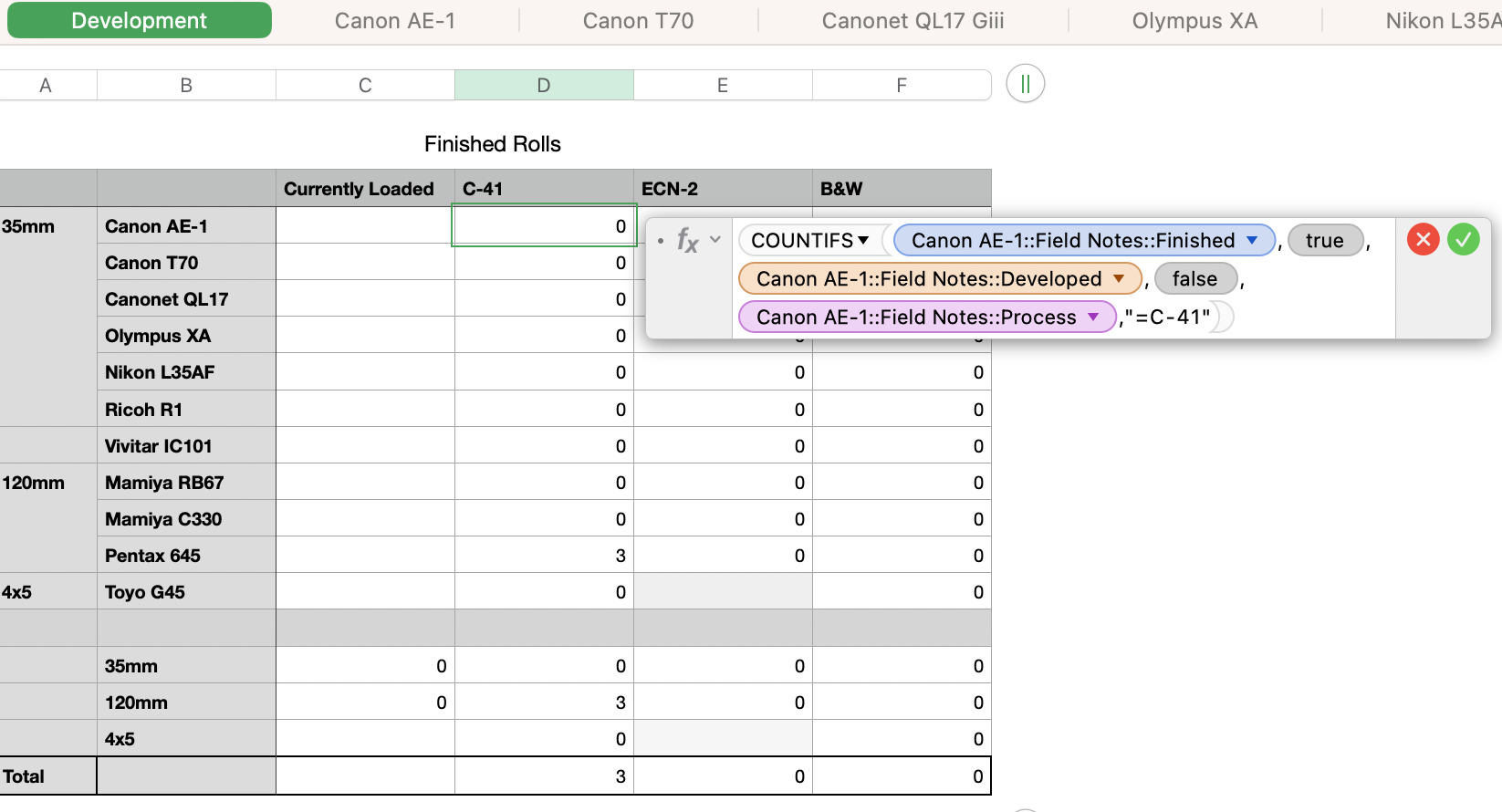
Task: Open the Canonet QL17 Giii sheet tab
Action: click(913, 21)
